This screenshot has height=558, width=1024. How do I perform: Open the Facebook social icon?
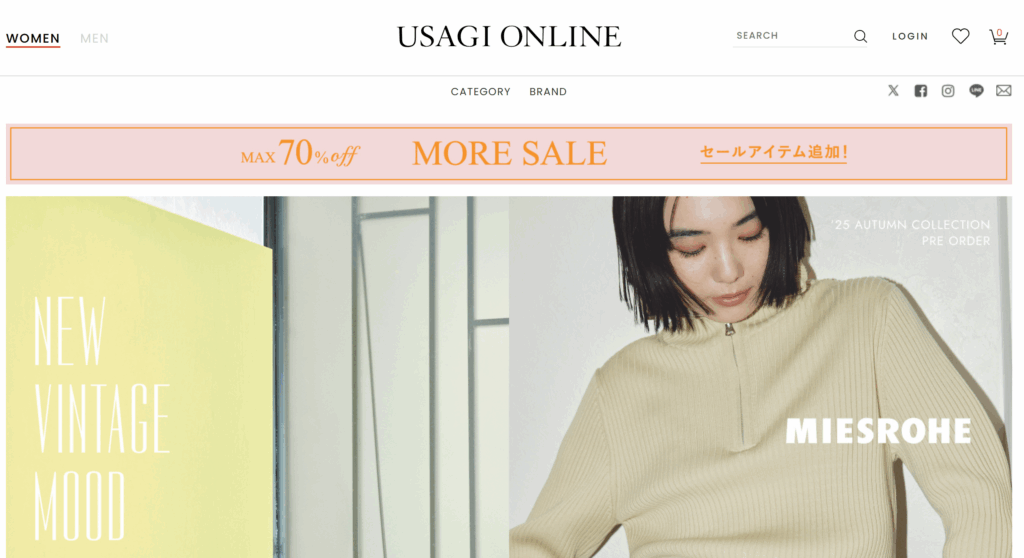tap(920, 91)
